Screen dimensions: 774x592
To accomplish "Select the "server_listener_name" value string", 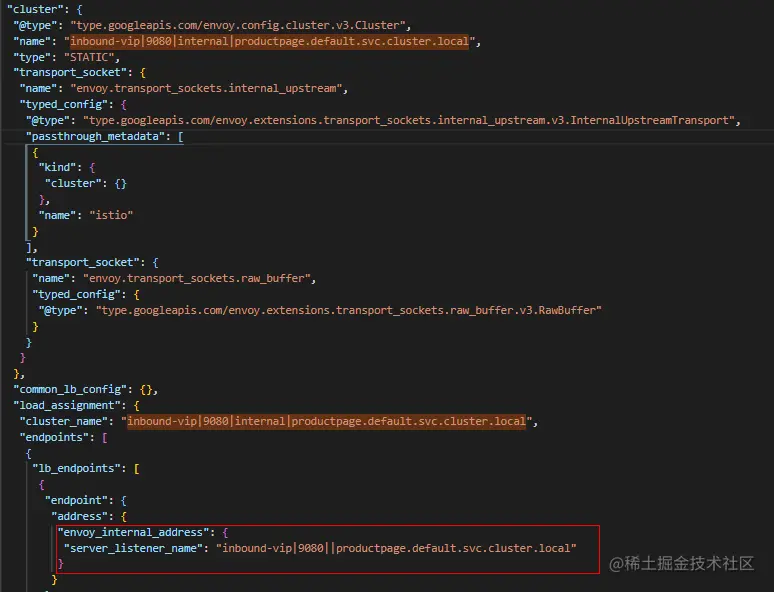I will click(396, 548).
